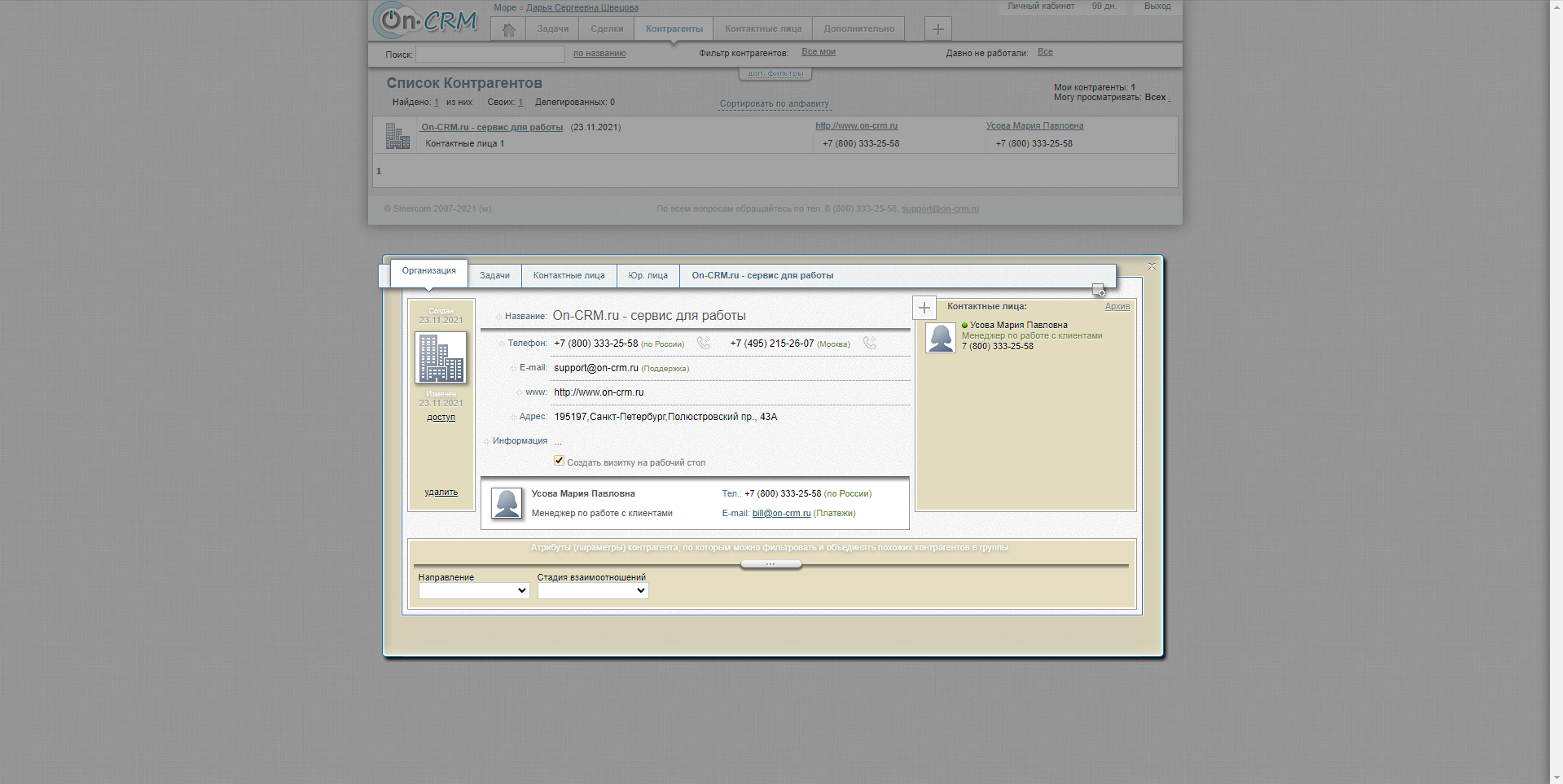Screen dimensions: 1563x784
Task: Switch to Контактные лица tab in card
Action: tap(569, 275)
